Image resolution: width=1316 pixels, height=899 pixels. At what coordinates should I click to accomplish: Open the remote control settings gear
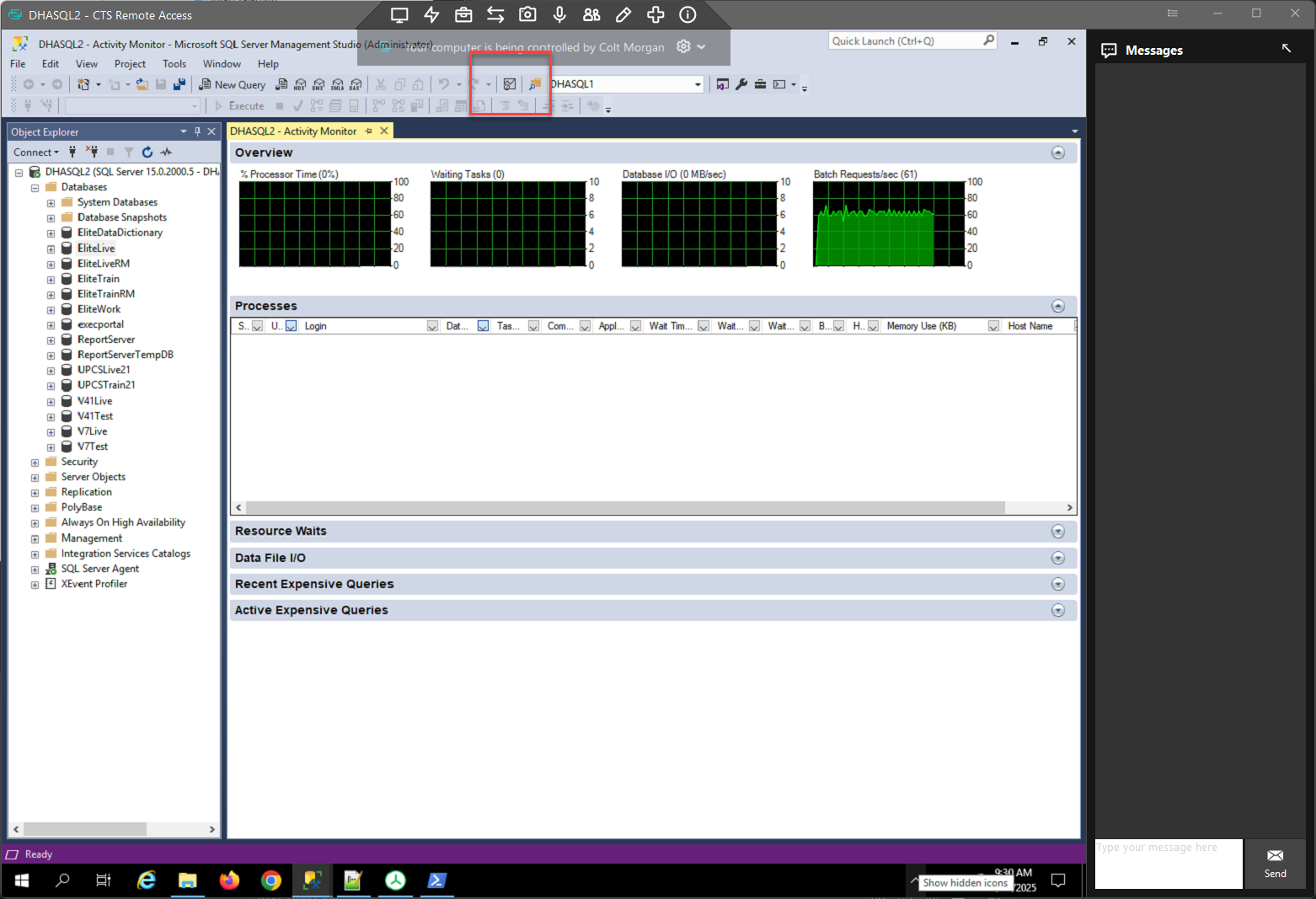pyautogui.click(x=684, y=46)
